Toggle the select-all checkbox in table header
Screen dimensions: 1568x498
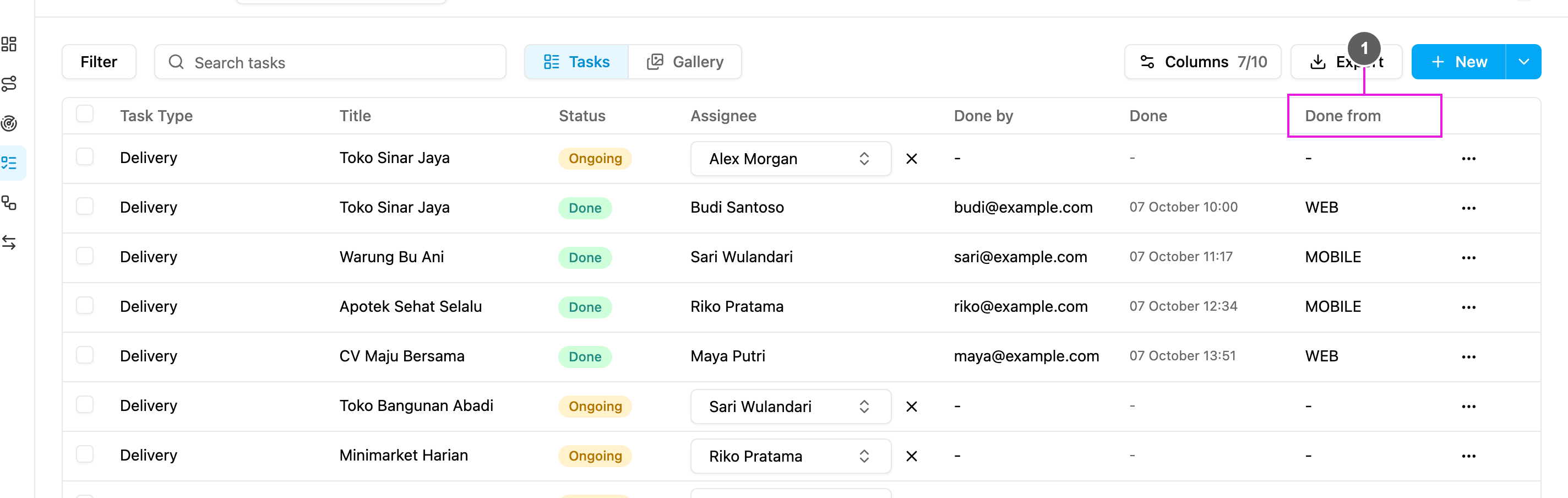[85, 114]
